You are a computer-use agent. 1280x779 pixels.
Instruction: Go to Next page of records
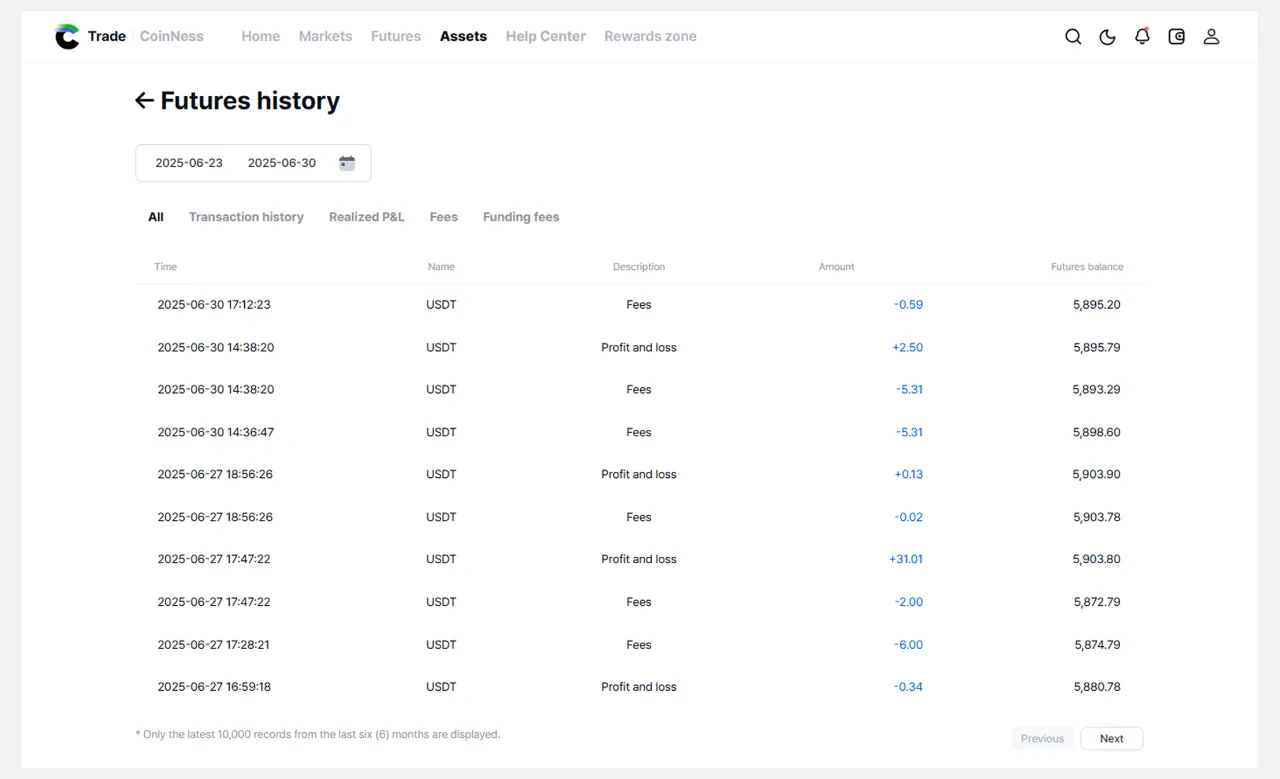[1111, 739]
